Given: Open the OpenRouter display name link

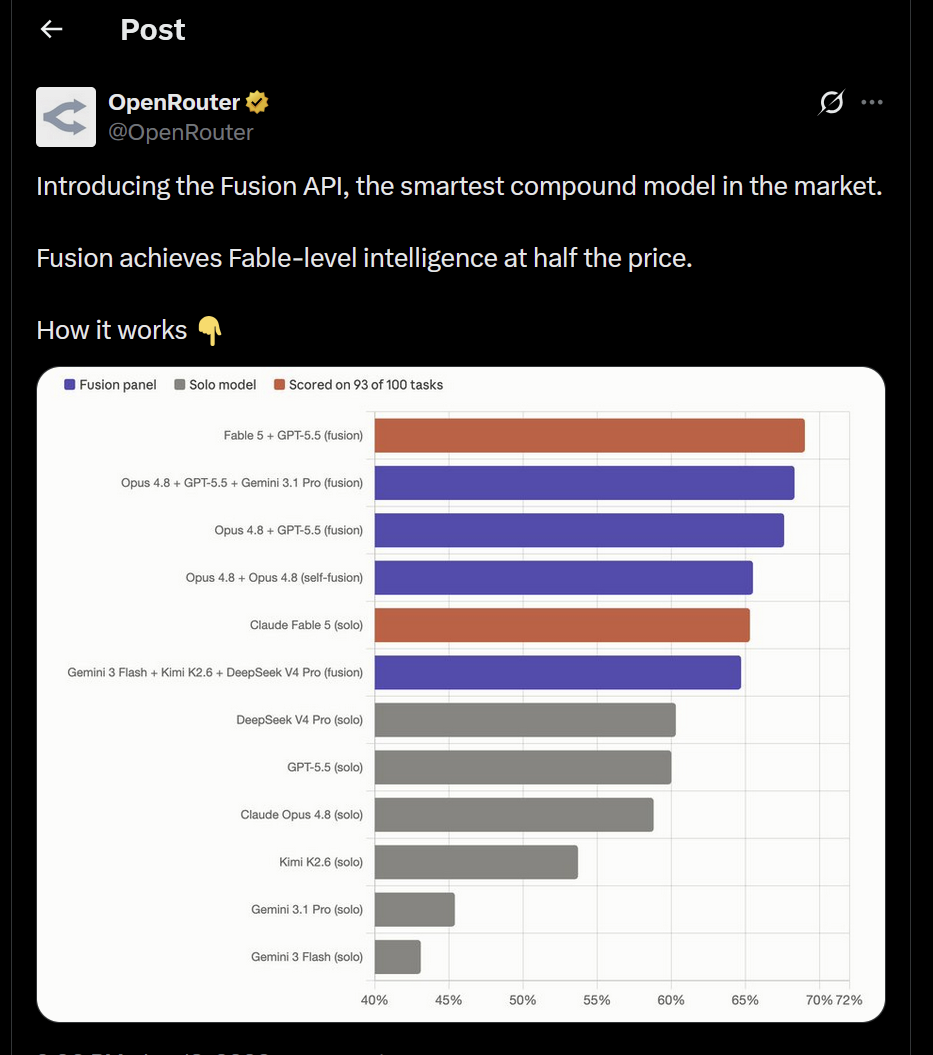Looking at the screenshot, I should [174, 102].
